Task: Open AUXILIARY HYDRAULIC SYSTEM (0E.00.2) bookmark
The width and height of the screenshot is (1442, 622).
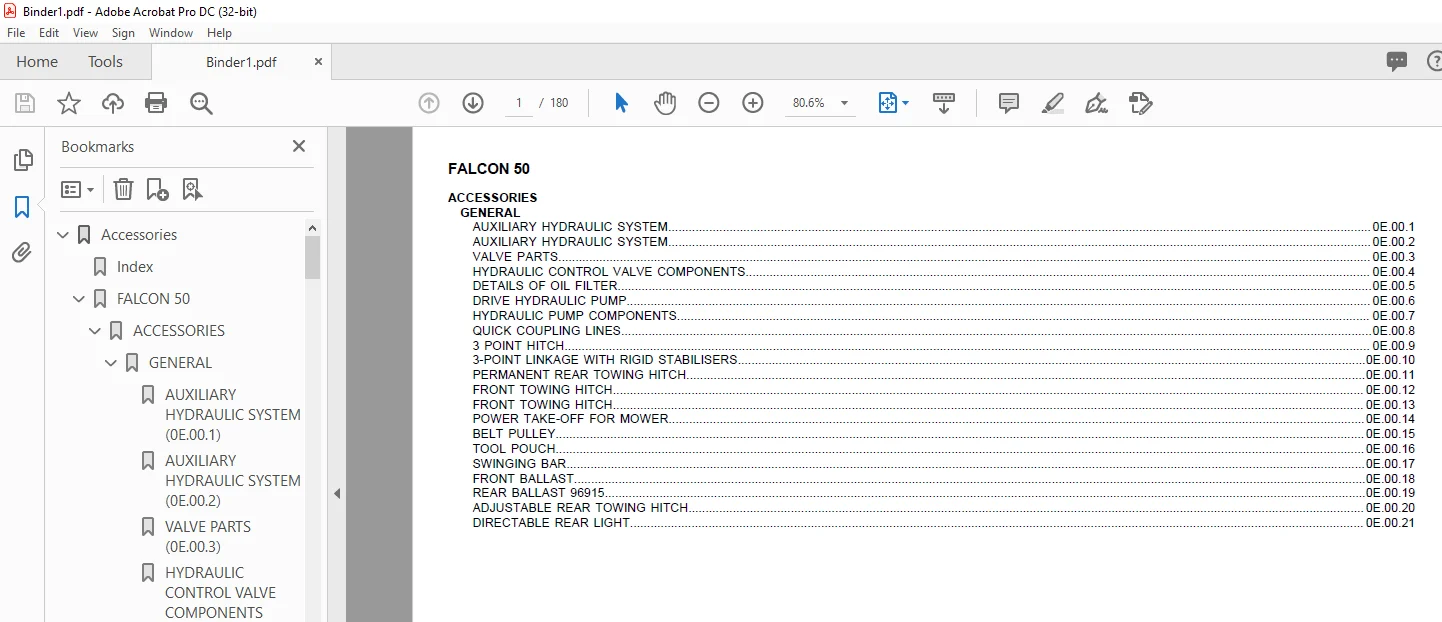Action: click(232, 481)
